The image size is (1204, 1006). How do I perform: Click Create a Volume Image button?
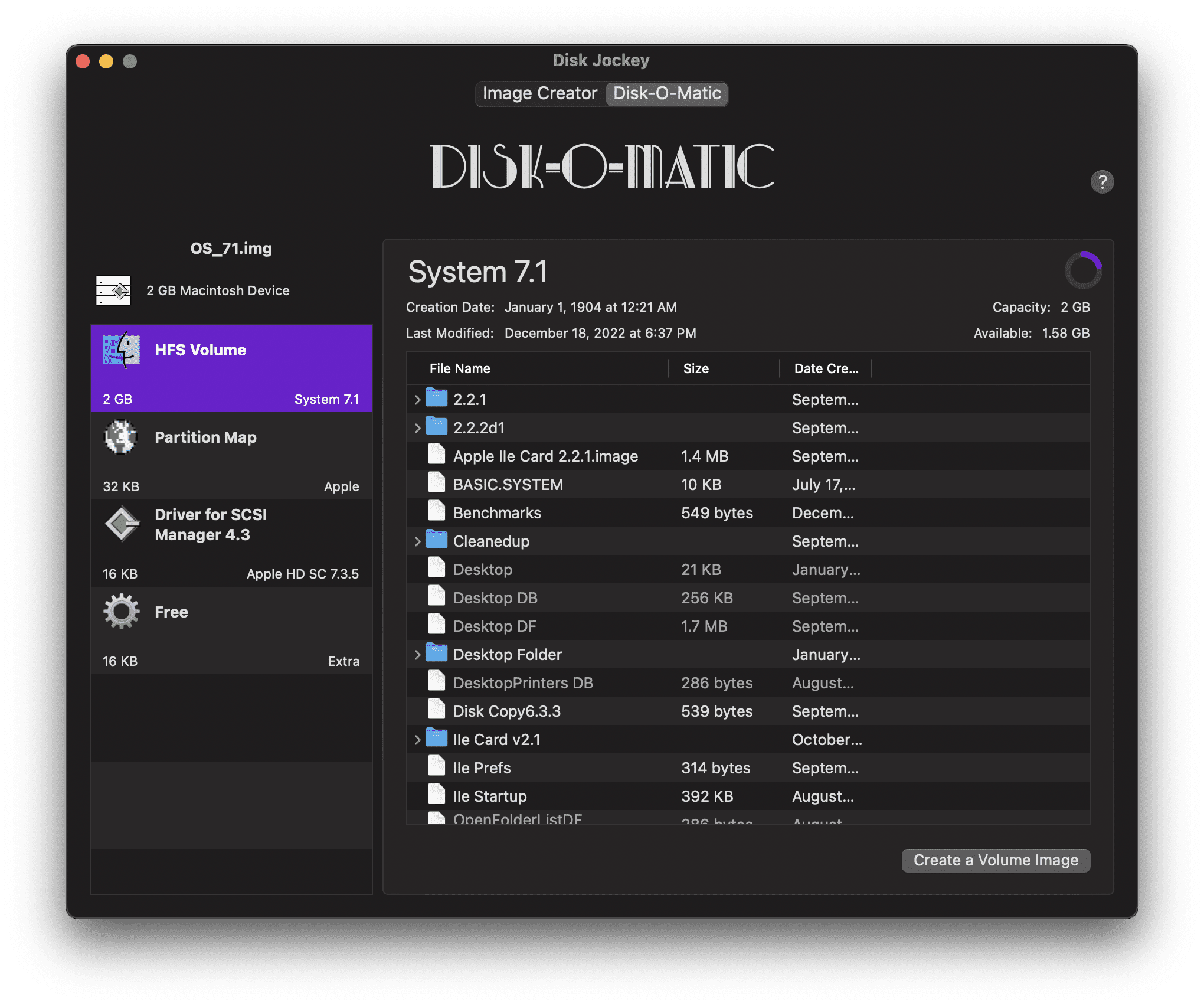996,860
